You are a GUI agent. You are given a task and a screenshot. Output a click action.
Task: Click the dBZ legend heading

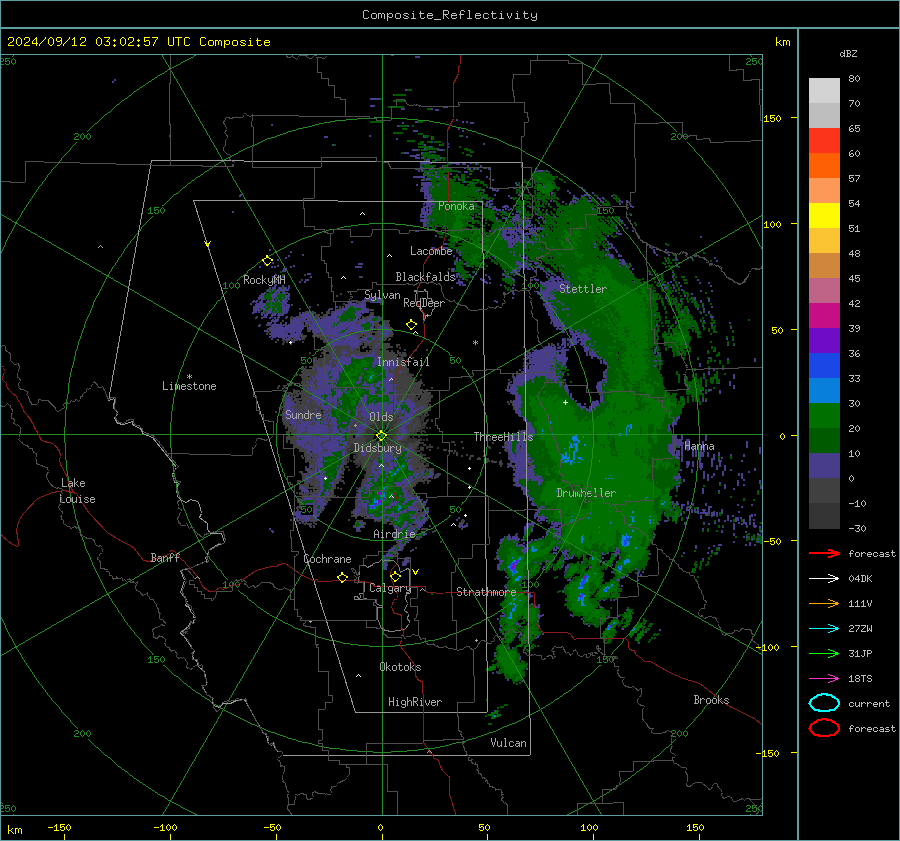848,53
